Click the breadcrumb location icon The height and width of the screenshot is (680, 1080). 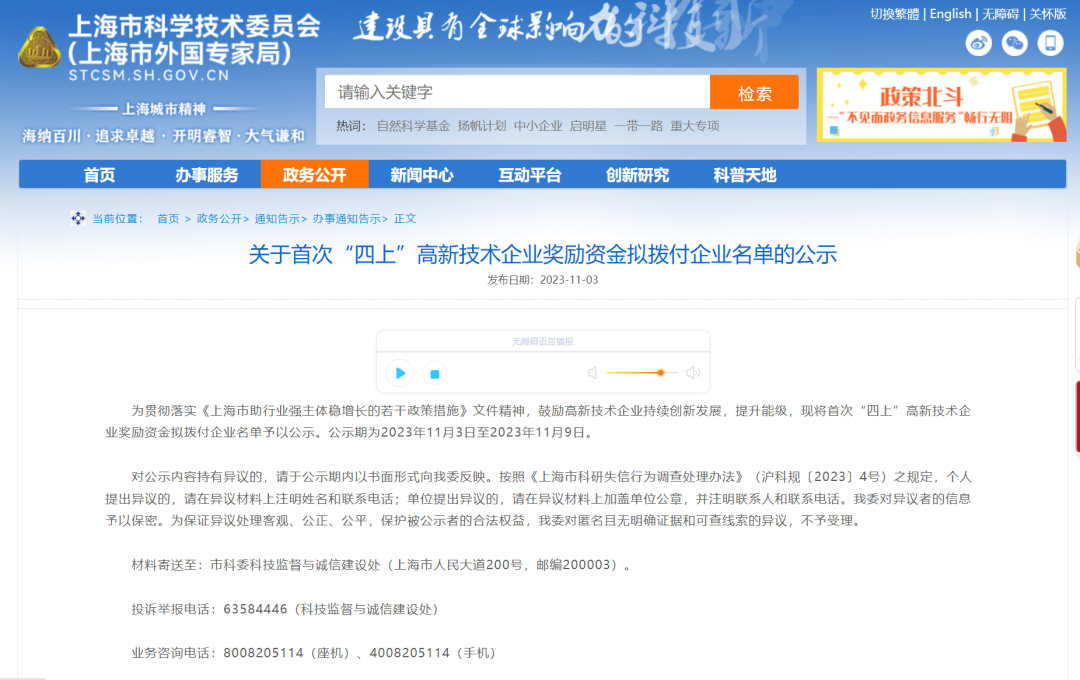click(78, 218)
